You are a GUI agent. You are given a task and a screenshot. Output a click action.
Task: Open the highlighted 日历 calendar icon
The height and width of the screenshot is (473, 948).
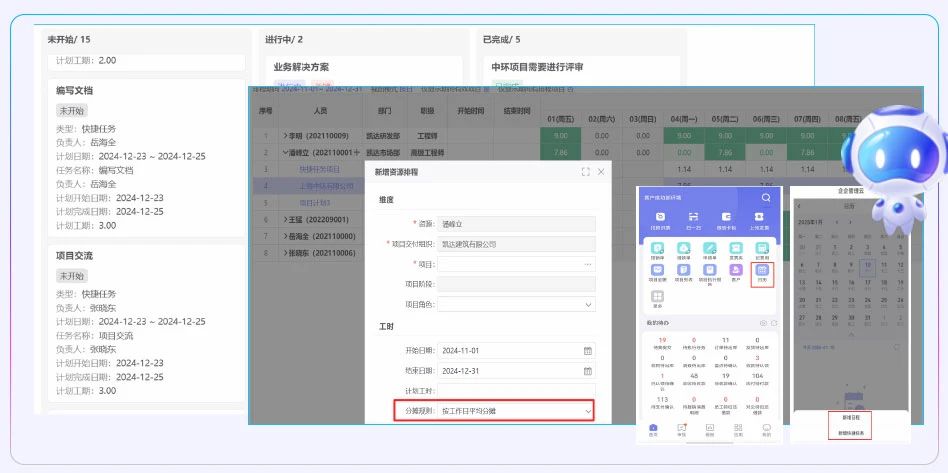pos(762,272)
